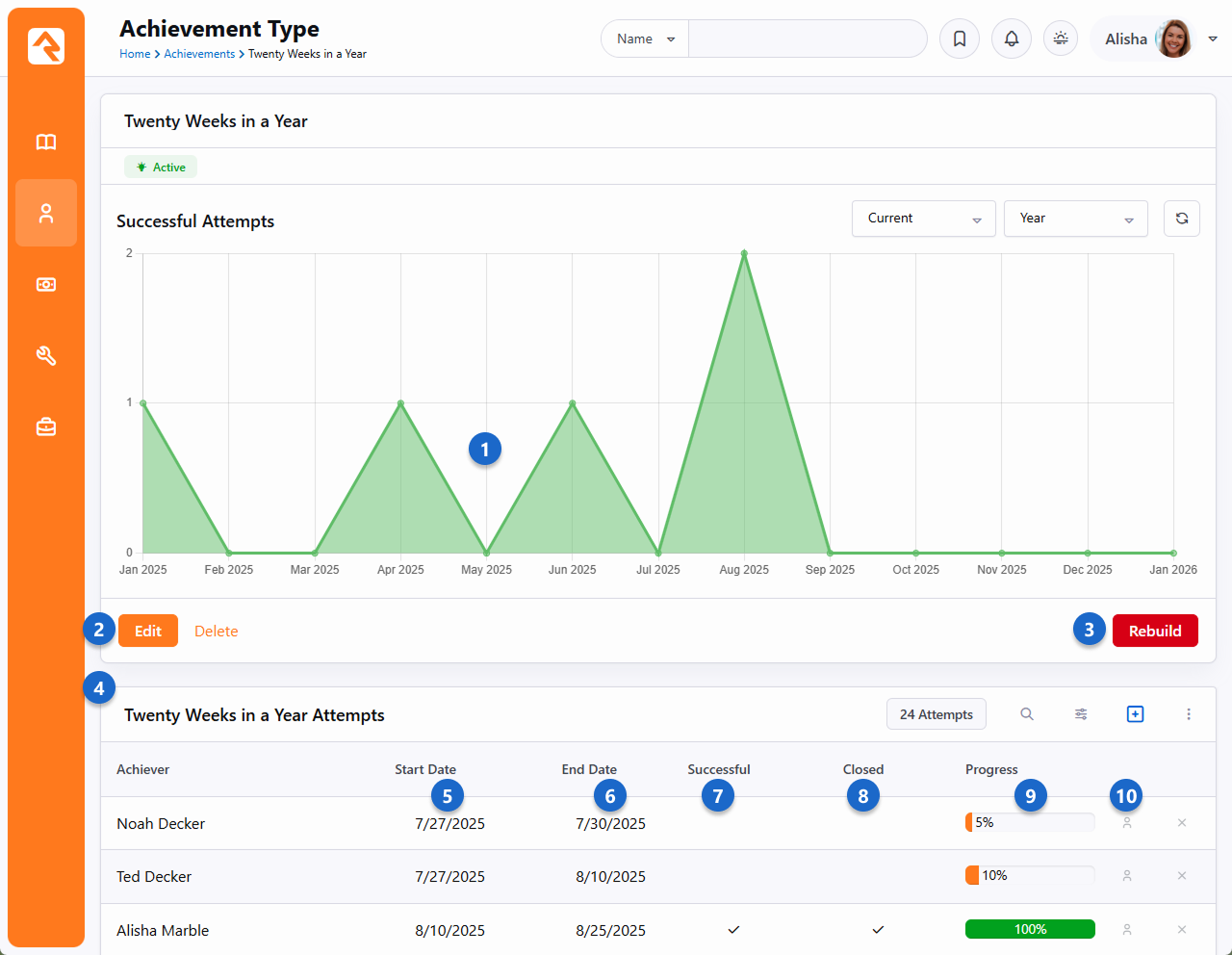This screenshot has width=1232, height=955.
Task: Click the bookmark icon in header
Action: click(960, 39)
